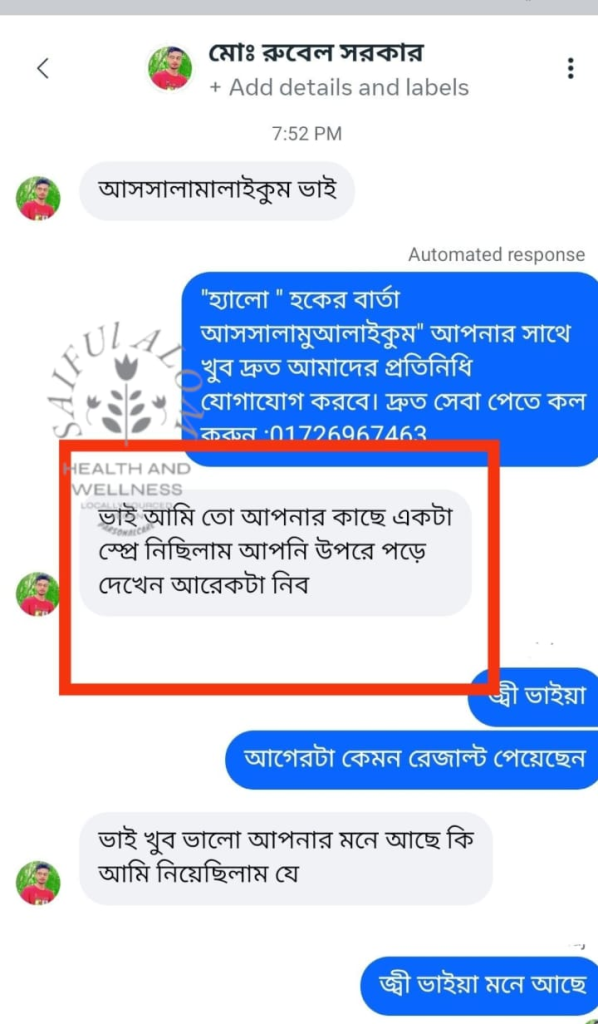Tap sender avatar beside the spray message
Screen dimensions: 598x1024
click(x=38, y=594)
